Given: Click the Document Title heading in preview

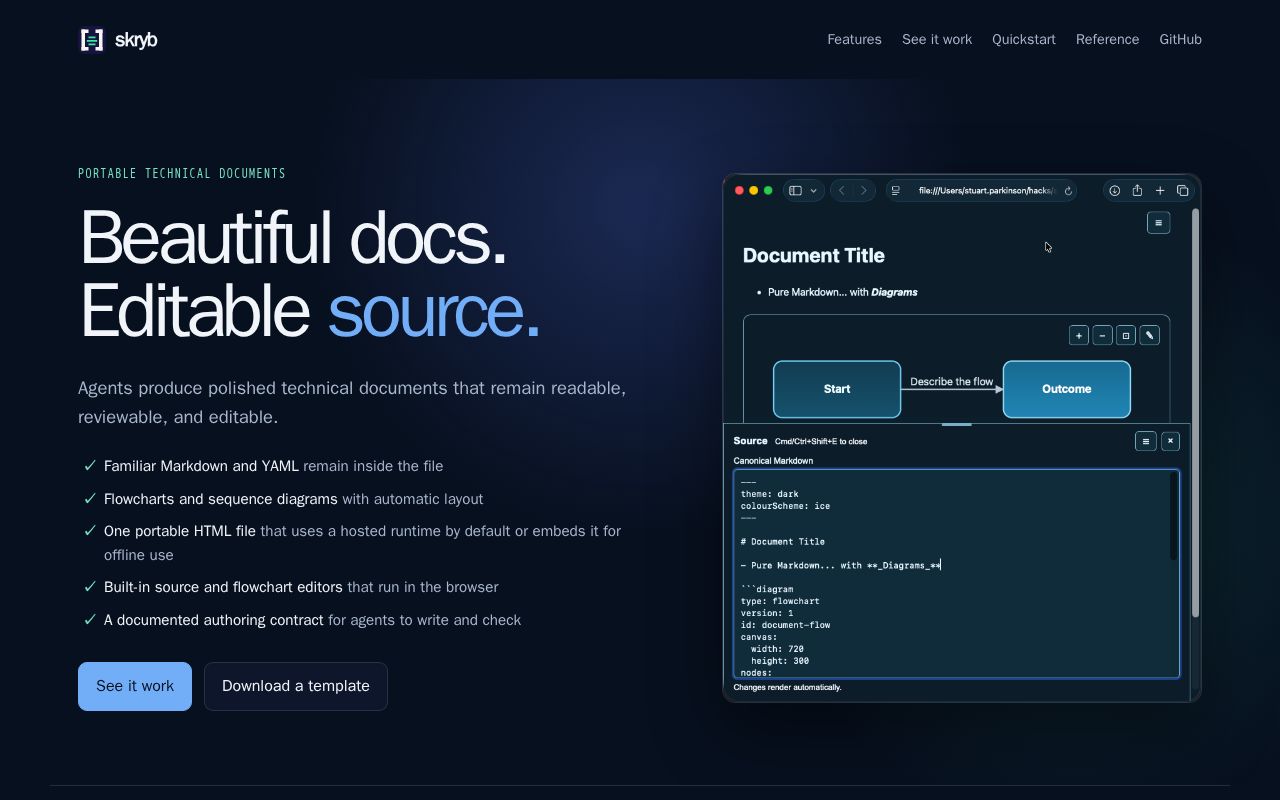Looking at the screenshot, I should coord(814,256).
